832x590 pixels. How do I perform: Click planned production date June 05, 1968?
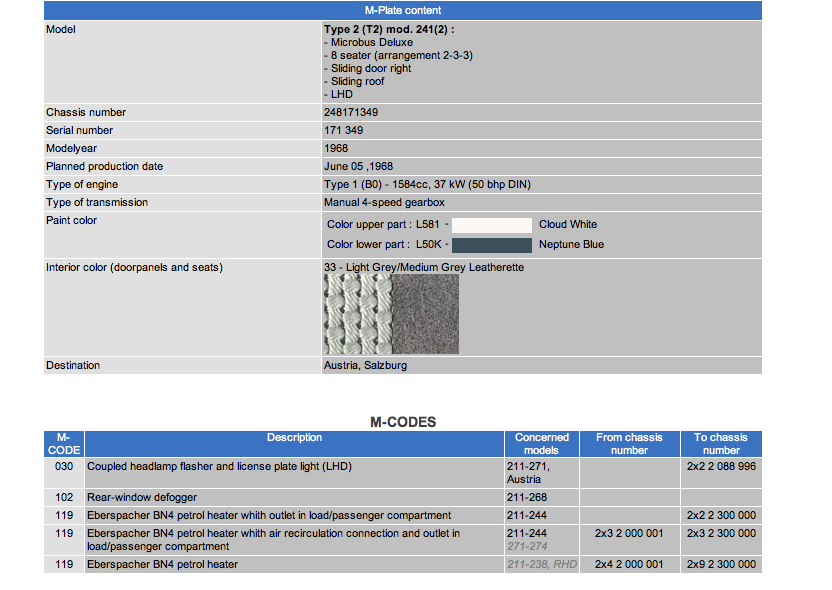[x=361, y=167]
